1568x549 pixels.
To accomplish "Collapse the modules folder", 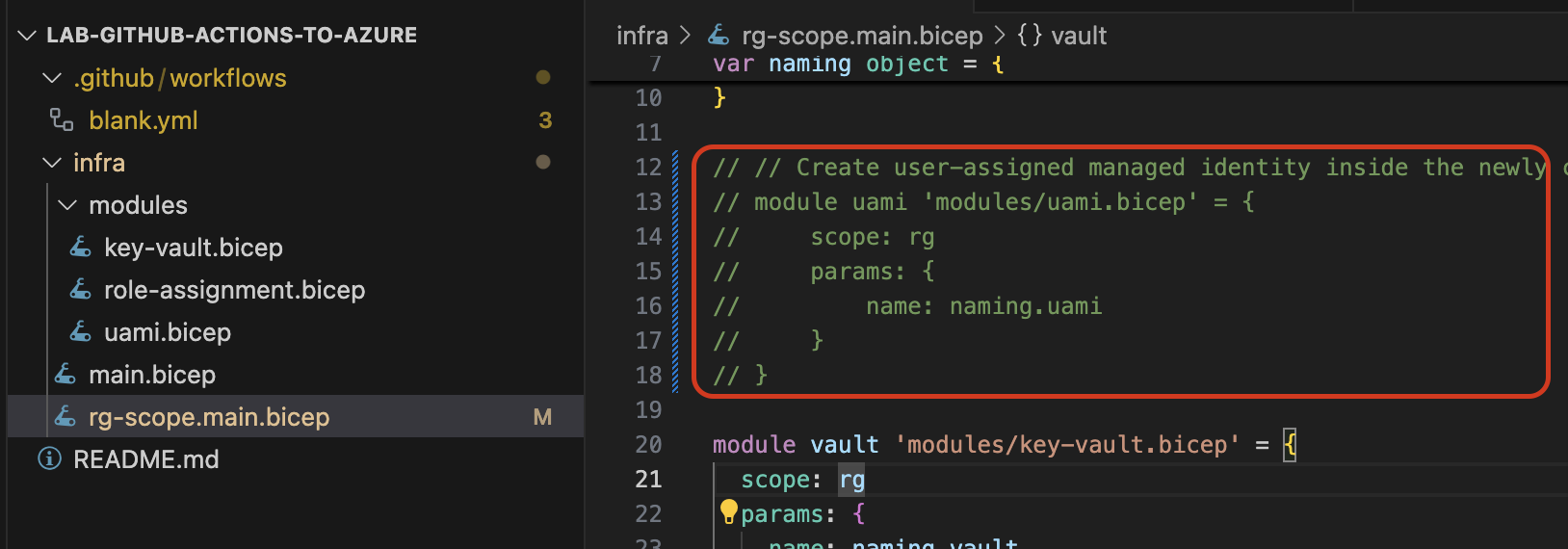I will point(67,205).
